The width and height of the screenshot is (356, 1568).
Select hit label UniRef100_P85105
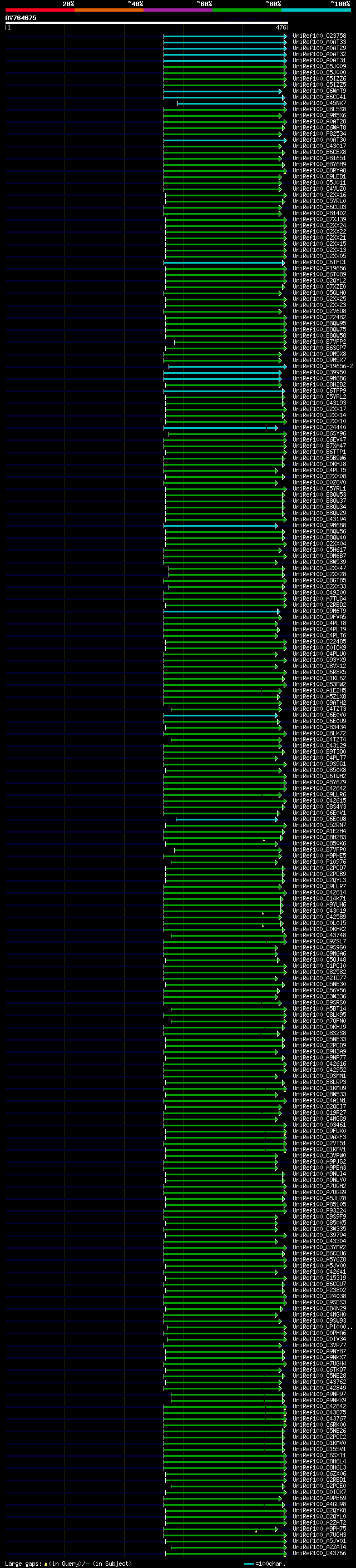pyautogui.click(x=319, y=1204)
